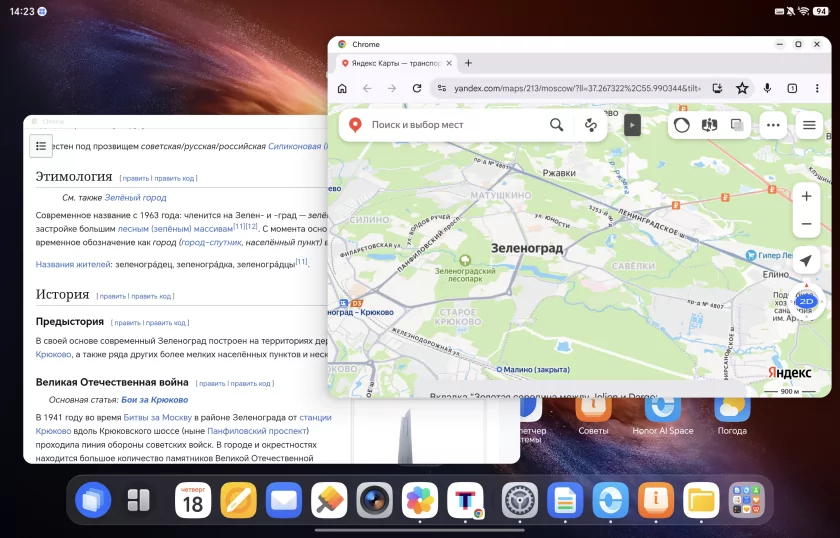Start voice search with microphone icon
This screenshot has width=840, height=538.
coord(767,88)
